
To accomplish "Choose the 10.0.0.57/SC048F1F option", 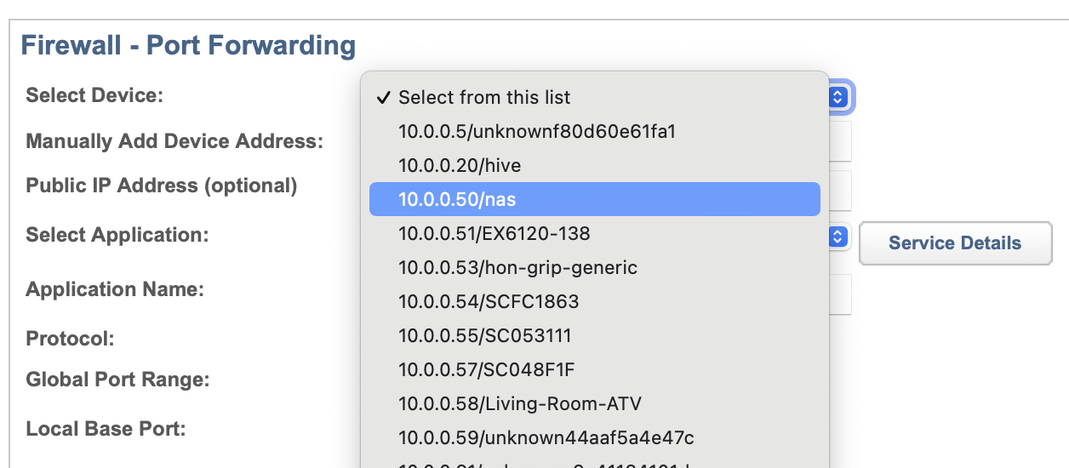I will pyautogui.click(x=594, y=369).
